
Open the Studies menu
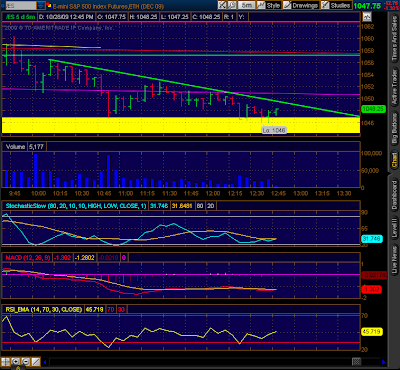point(336,5)
